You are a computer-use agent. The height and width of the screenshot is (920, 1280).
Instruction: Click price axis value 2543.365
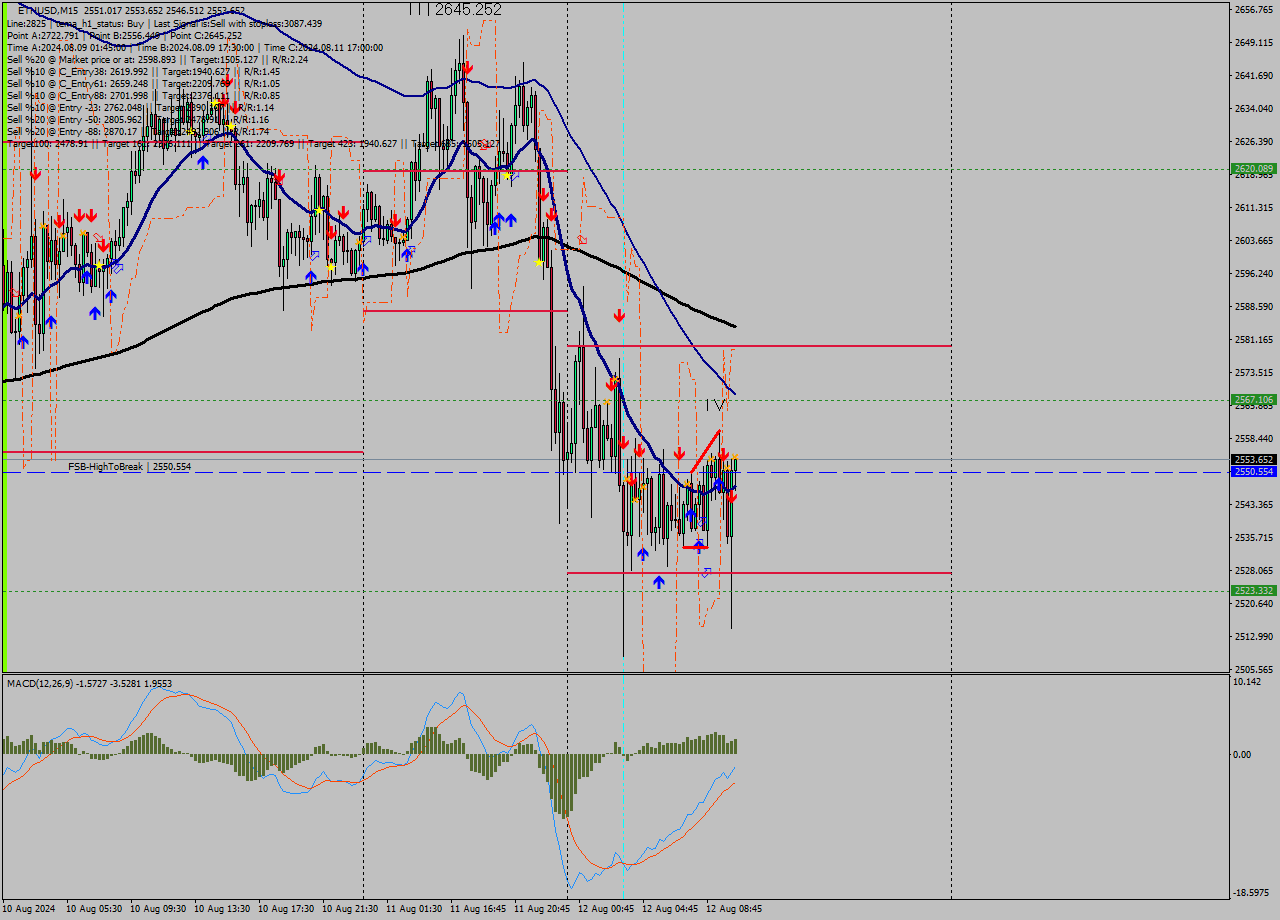point(1254,504)
